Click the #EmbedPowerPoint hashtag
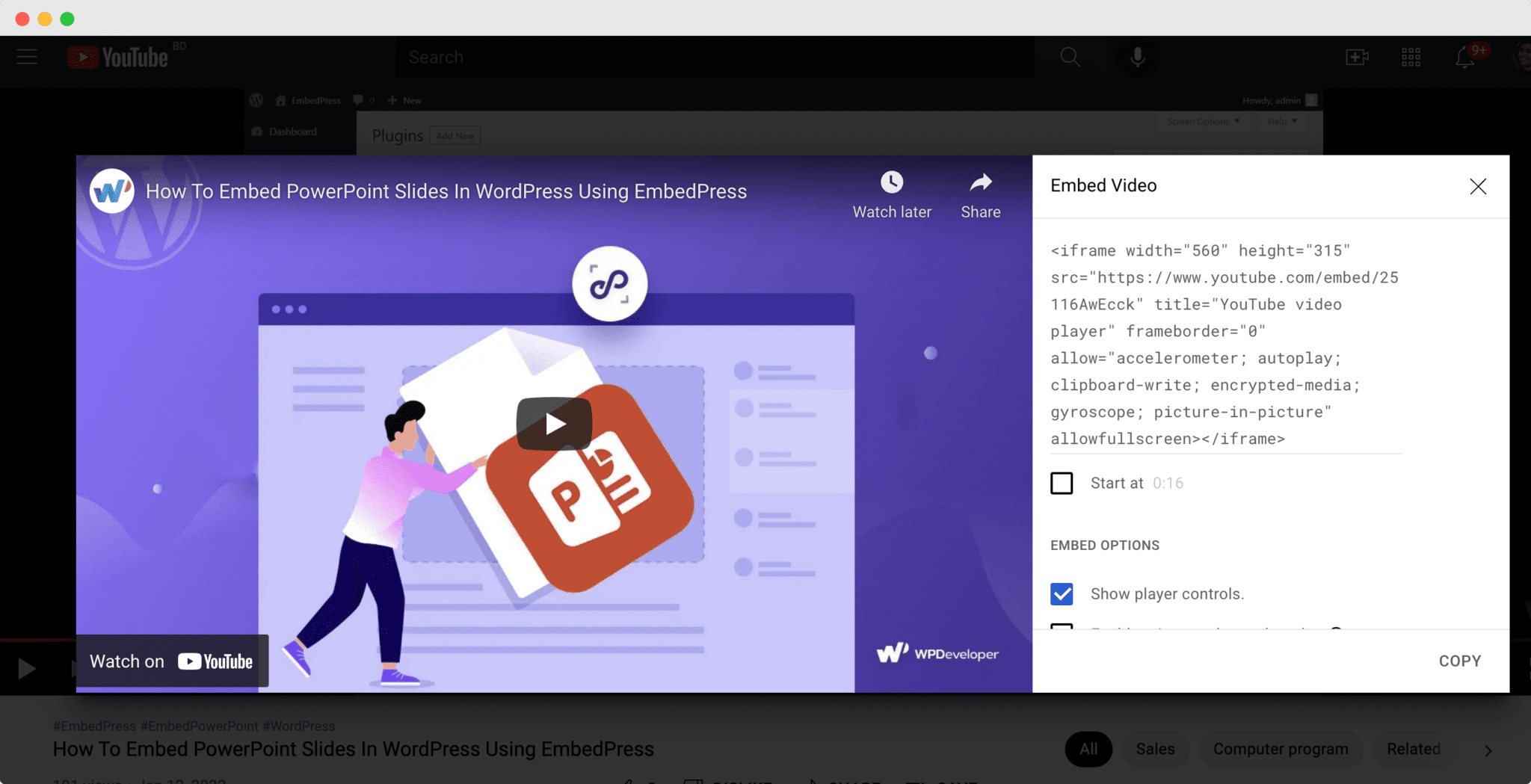 (200, 726)
